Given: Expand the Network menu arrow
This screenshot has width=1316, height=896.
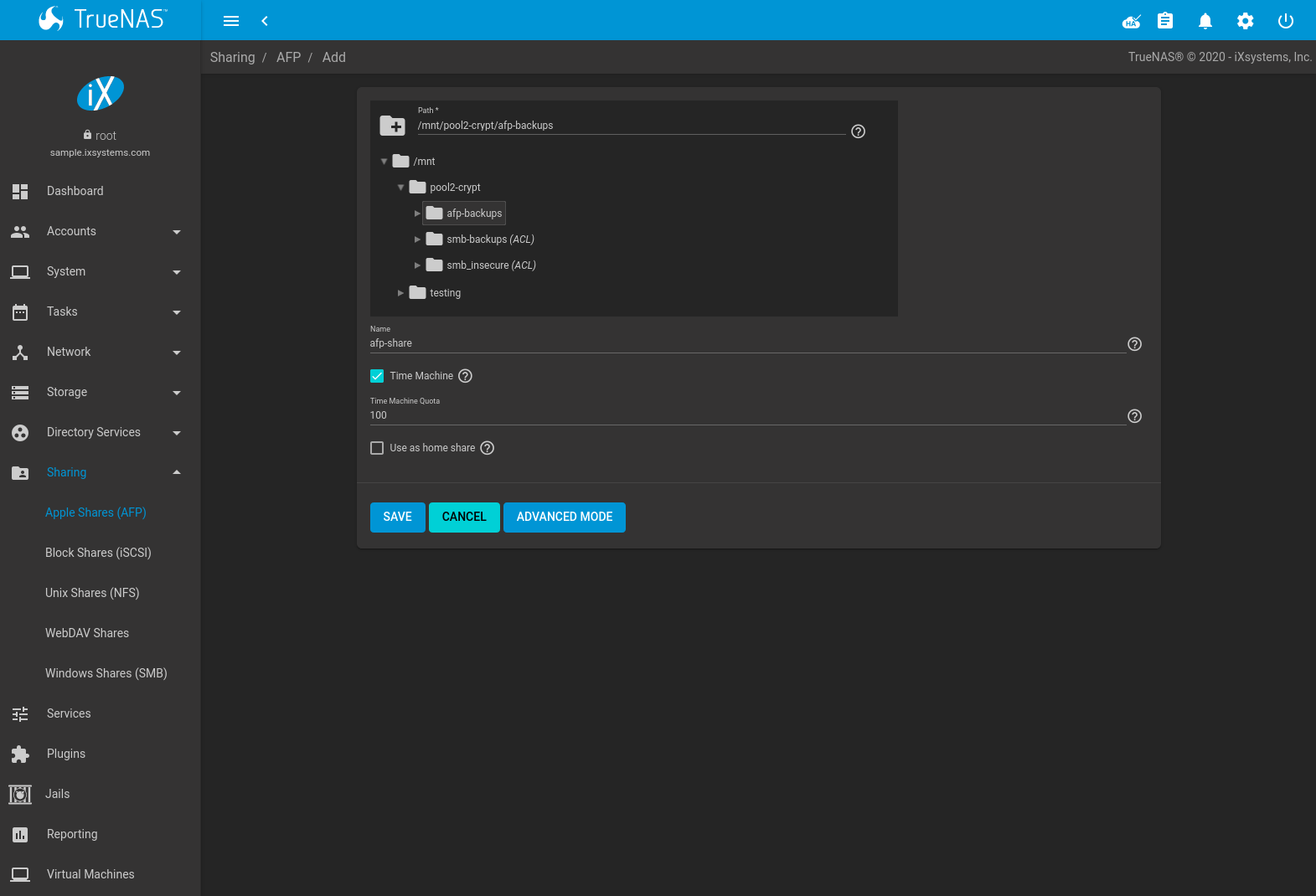Looking at the screenshot, I should [x=177, y=353].
